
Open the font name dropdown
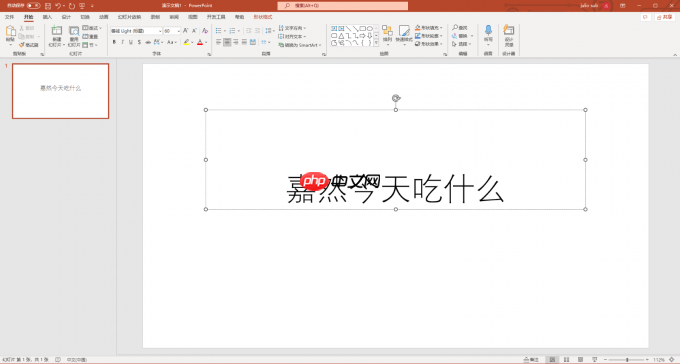(x=160, y=31)
